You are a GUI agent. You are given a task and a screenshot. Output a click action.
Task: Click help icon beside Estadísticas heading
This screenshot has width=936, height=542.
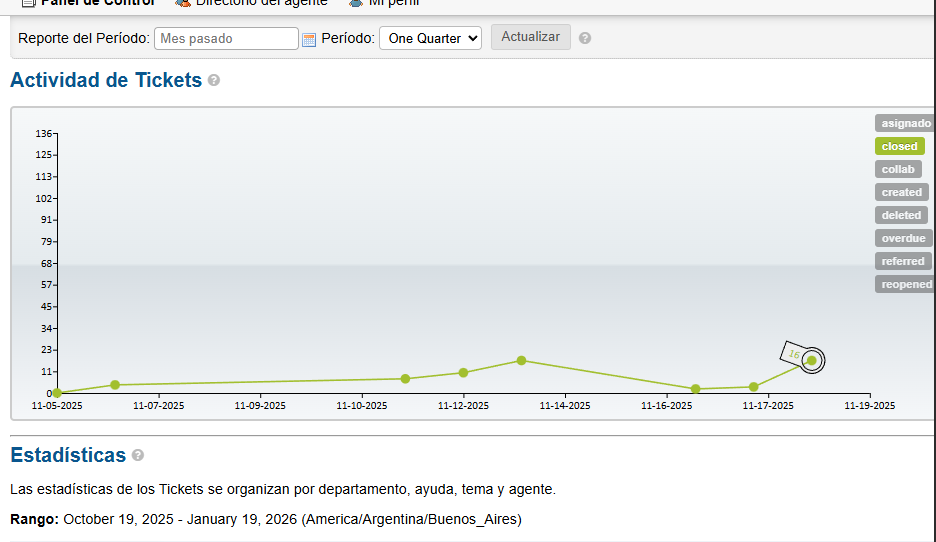click(138, 455)
